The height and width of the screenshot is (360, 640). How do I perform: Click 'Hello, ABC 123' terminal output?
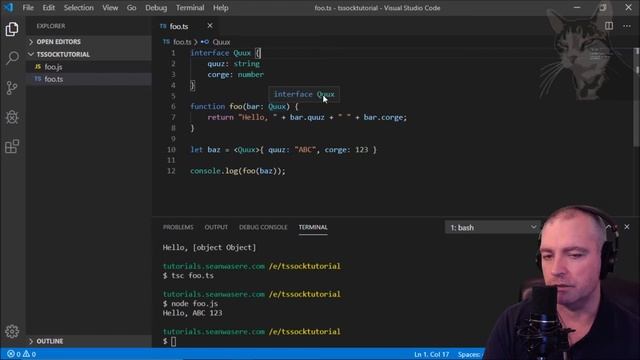[x=192, y=313]
